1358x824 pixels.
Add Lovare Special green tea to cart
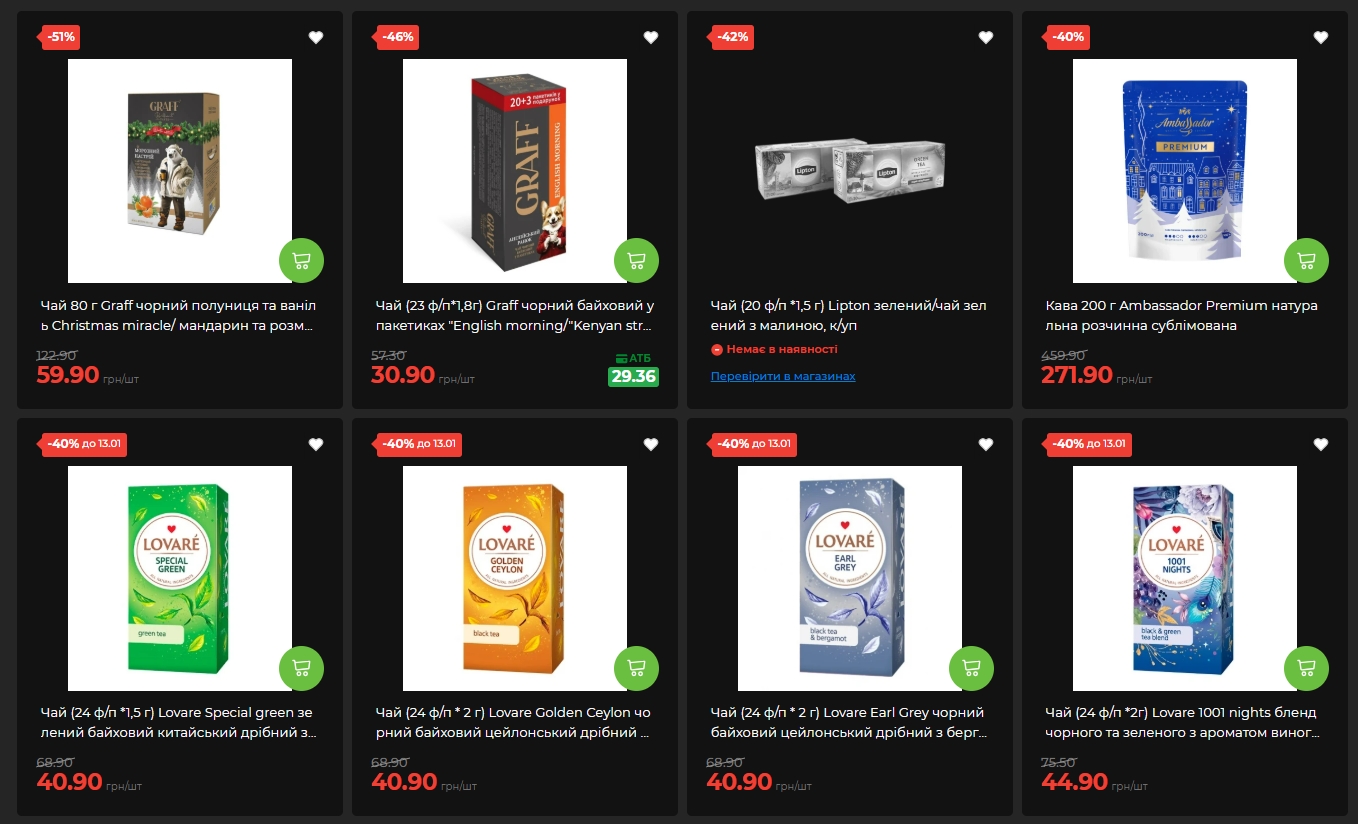[x=301, y=668]
